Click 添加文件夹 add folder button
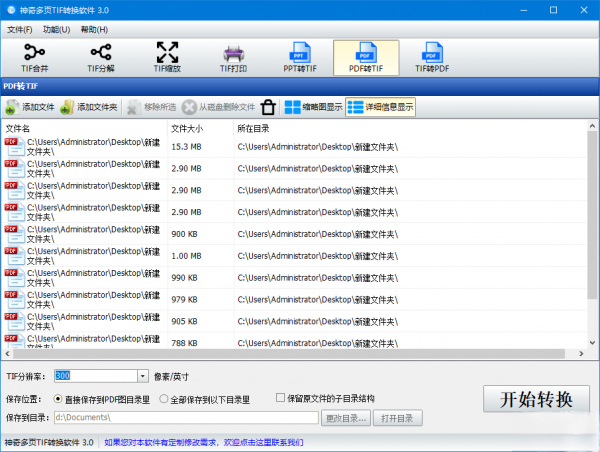 [89, 107]
